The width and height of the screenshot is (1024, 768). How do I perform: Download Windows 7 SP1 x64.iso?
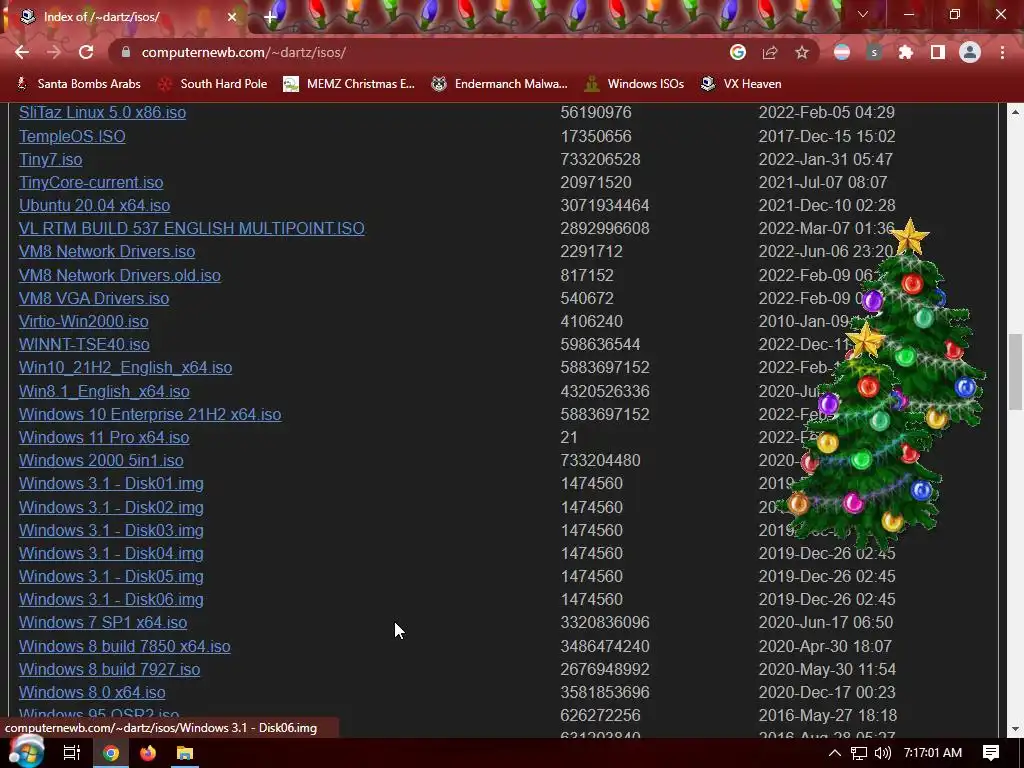103,622
